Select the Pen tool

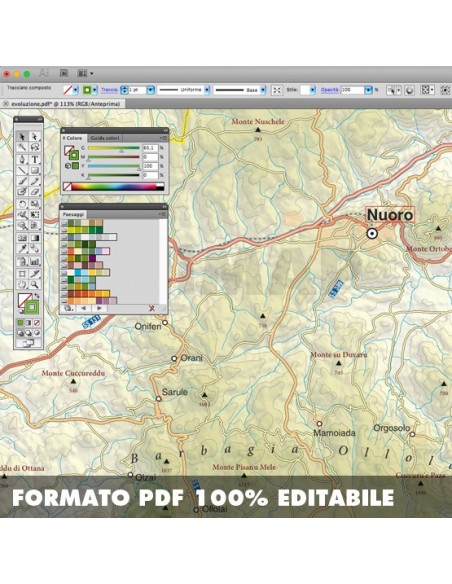[x=22, y=159]
